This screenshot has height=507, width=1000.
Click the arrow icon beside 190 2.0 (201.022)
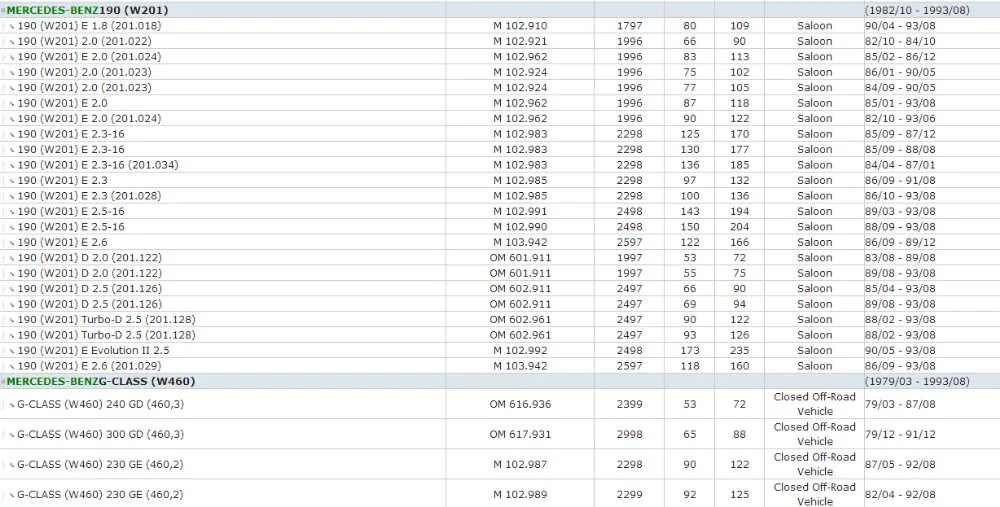click(12, 42)
